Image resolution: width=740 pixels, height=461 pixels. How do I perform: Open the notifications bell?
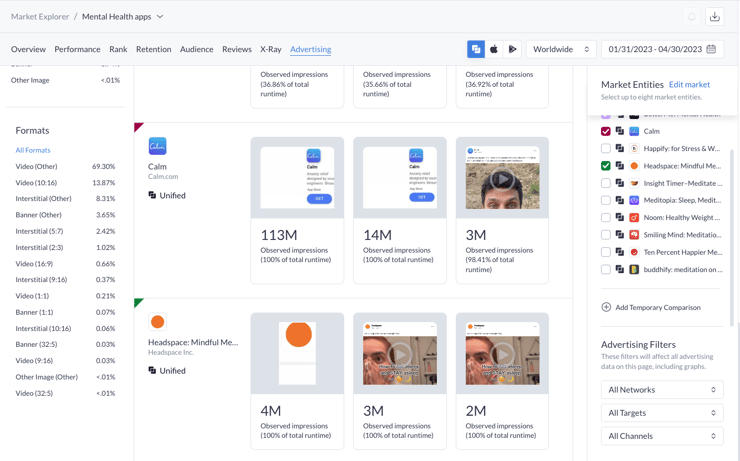point(691,17)
